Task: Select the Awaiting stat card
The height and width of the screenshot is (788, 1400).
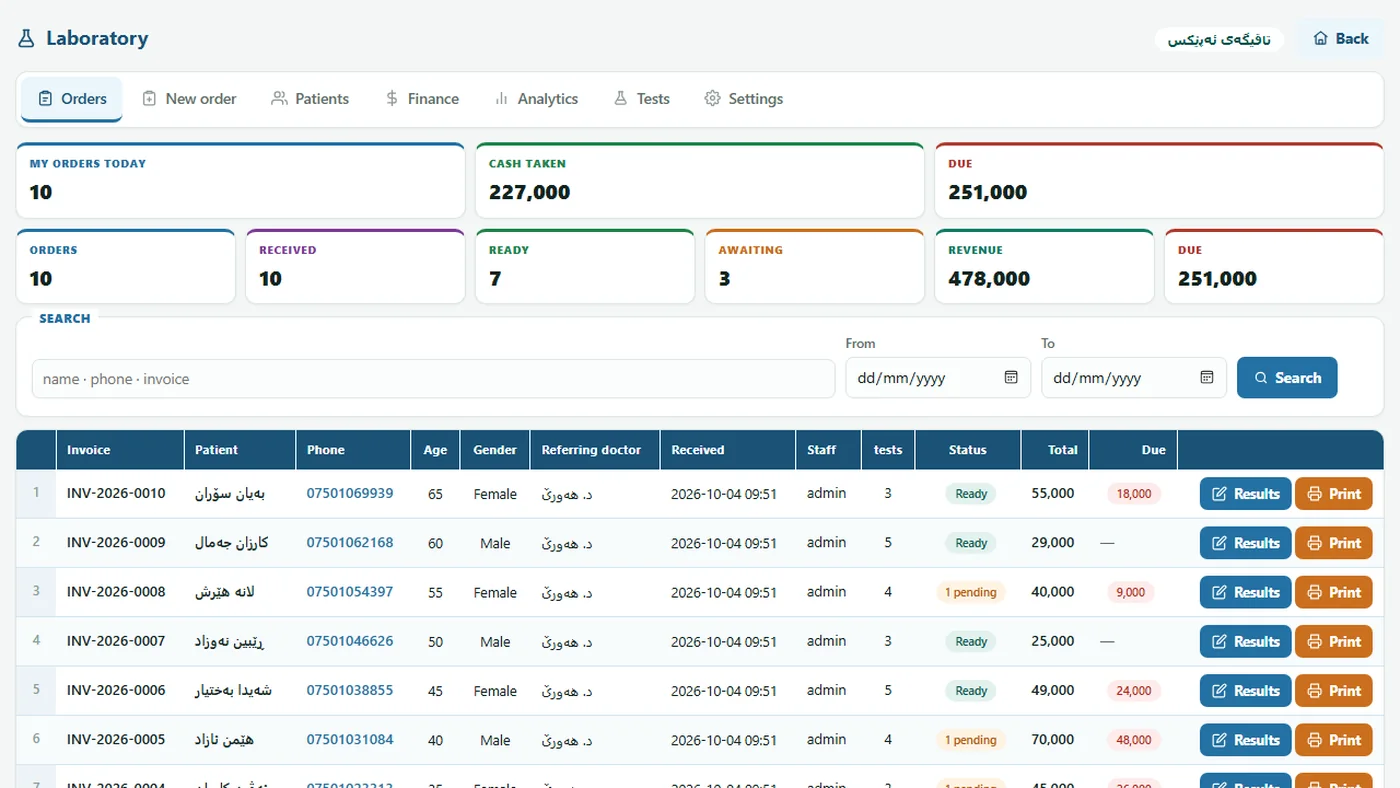Action: pyautogui.click(x=814, y=266)
